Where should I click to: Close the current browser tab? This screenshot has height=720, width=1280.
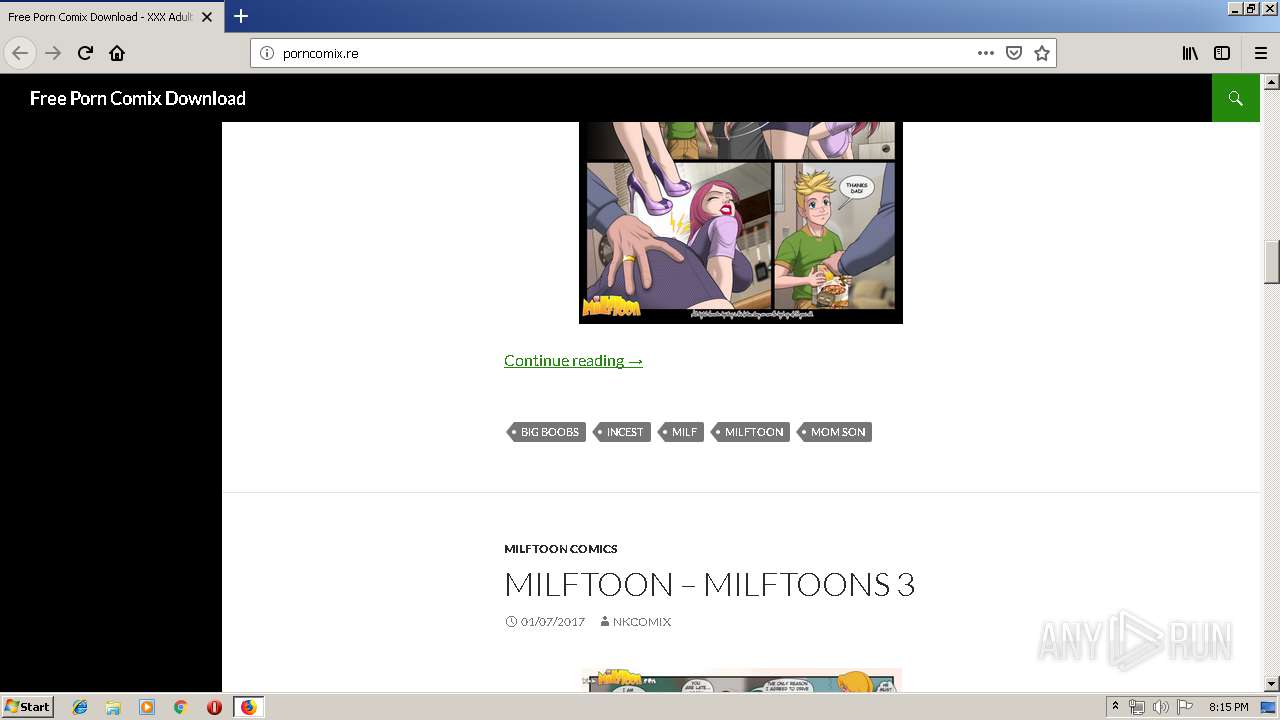pos(208,17)
